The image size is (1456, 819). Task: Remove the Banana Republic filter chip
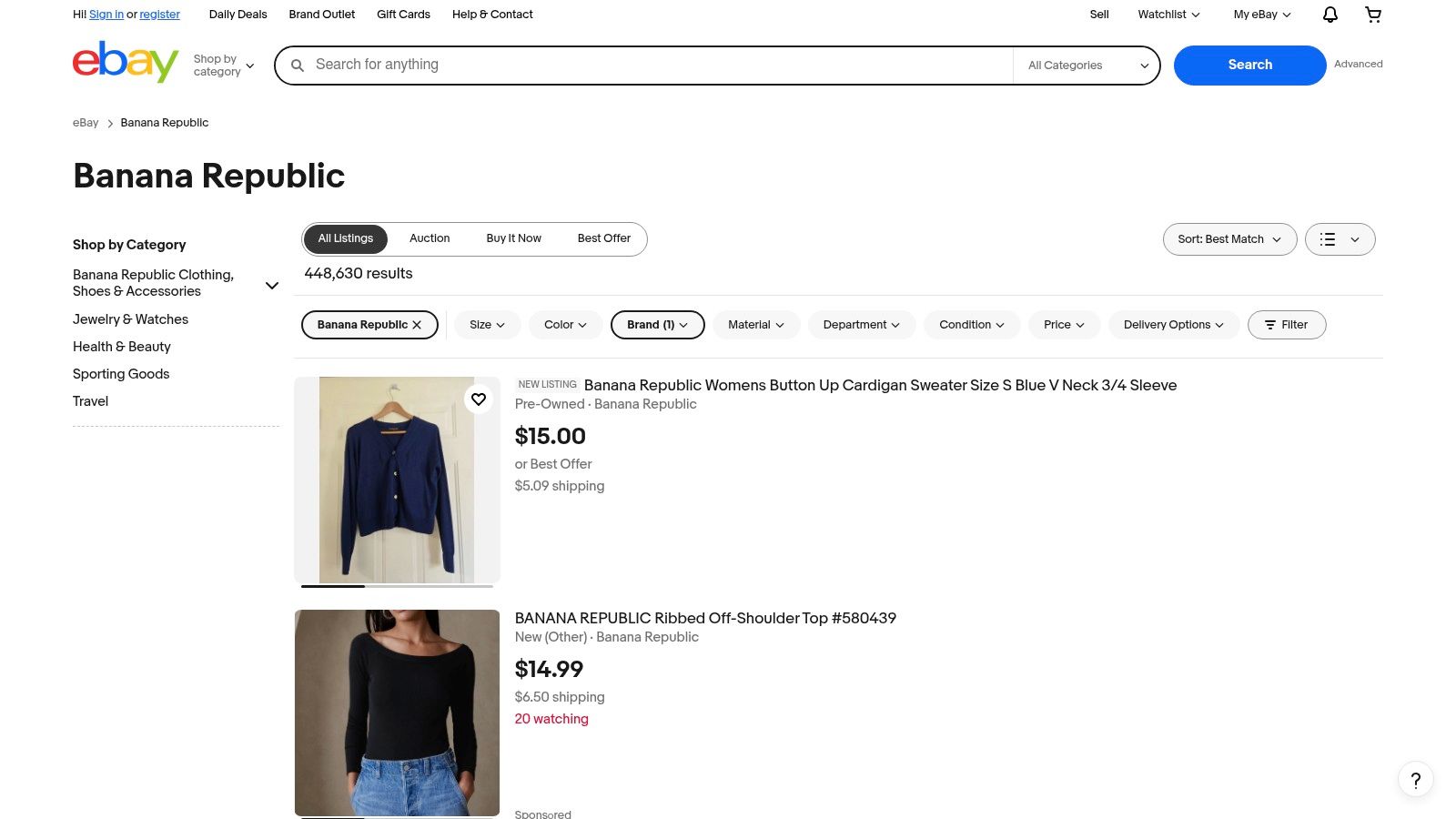pos(417,325)
